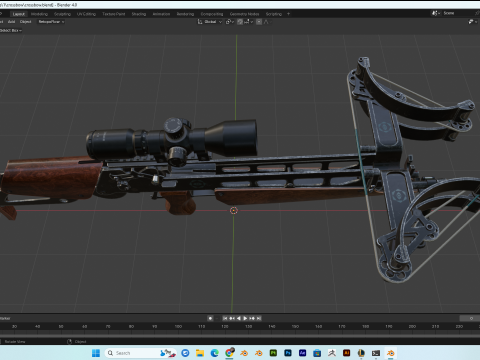Switch to the Layout workspace tab
The height and width of the screenshot is (360, 480).
tap(19, 14)
